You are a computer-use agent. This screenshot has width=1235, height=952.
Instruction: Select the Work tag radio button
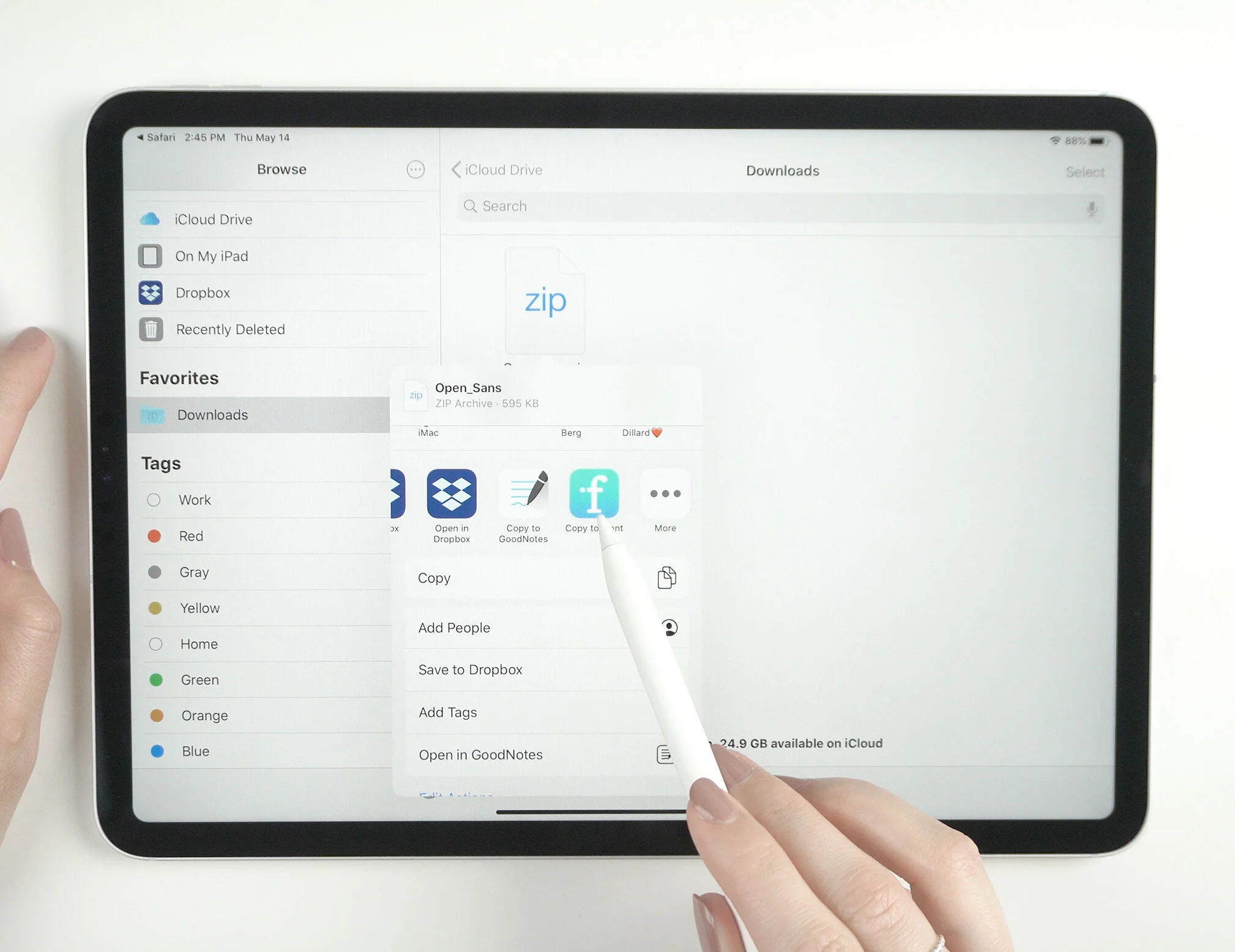click(x=156, y=498)
